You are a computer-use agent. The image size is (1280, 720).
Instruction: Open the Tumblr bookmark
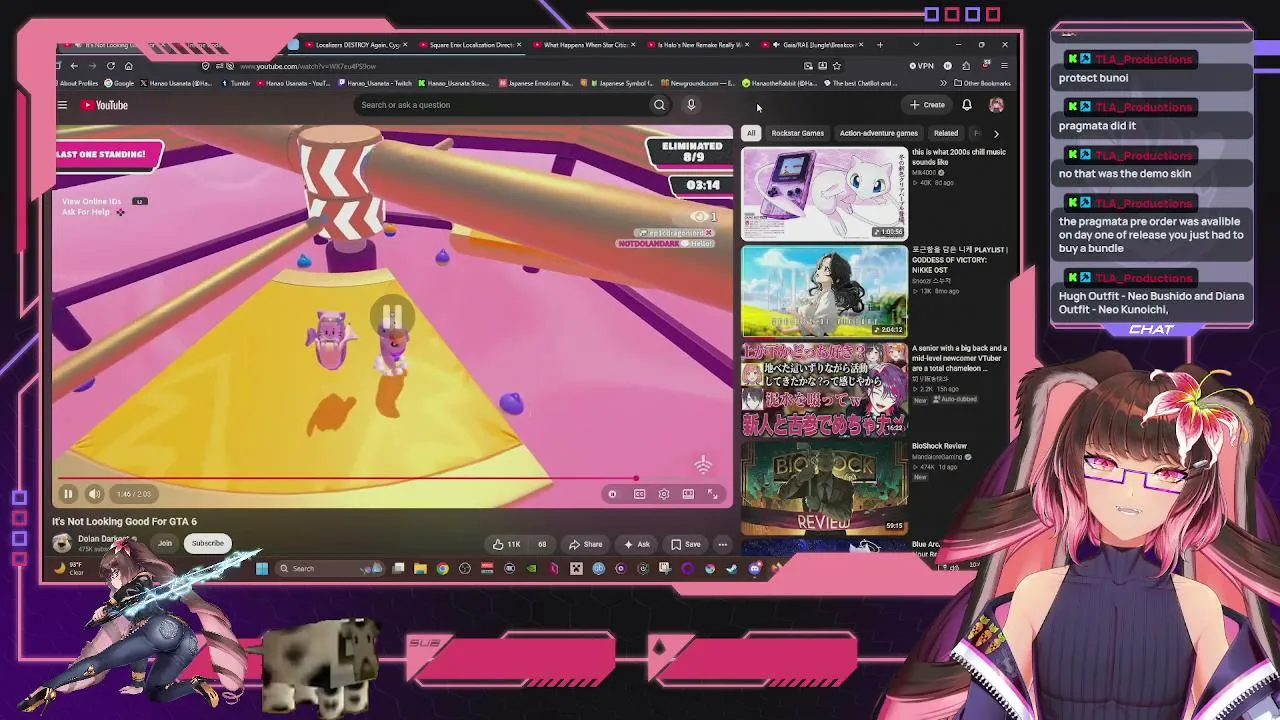(x=236, y=83)
